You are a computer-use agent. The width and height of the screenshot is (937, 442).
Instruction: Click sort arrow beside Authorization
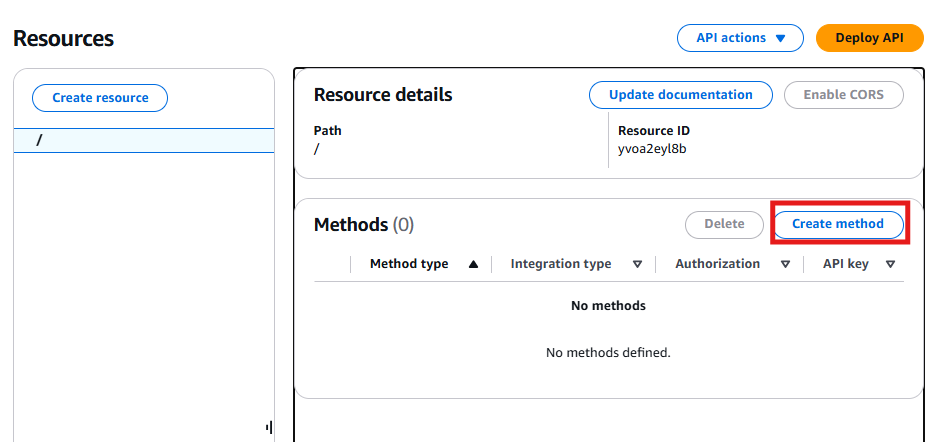pyautogui.click(x=785, y=265)
